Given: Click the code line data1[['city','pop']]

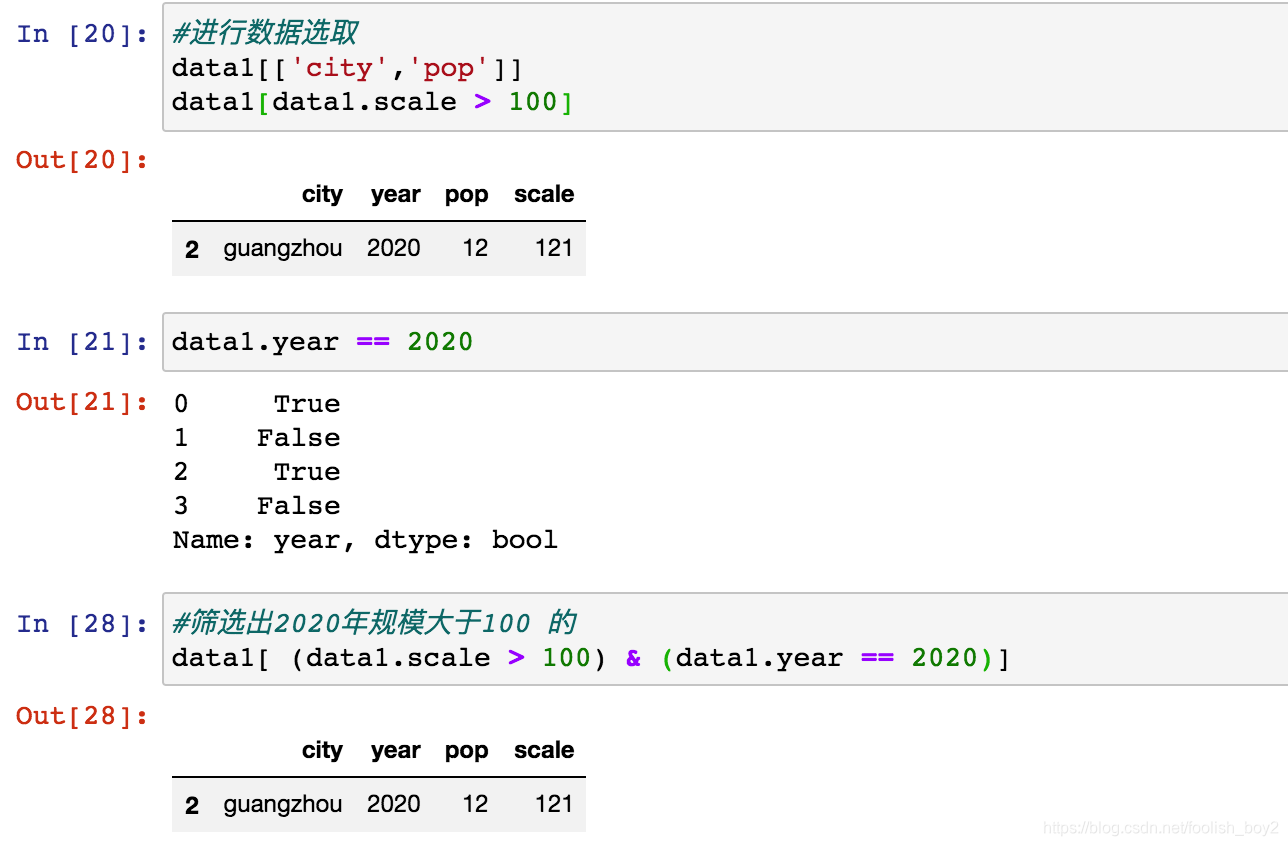Looking at the screenshot, I should click(347, 68).
